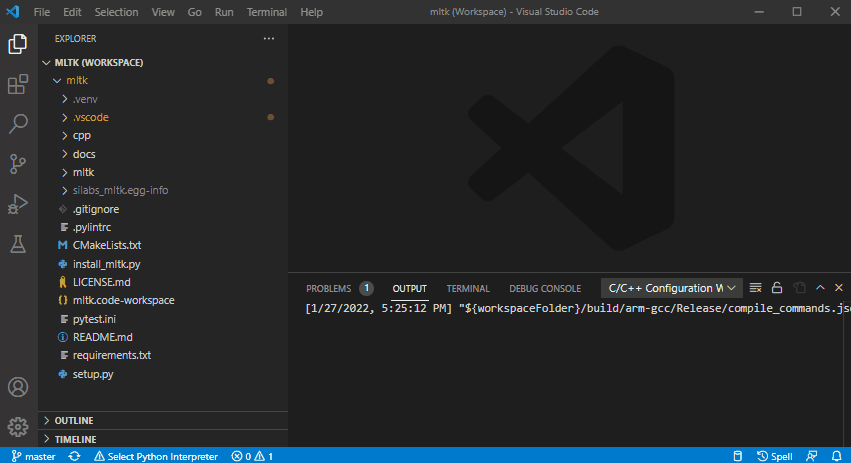Click the Accounts icon
This screenshot has height=463, width=851.
tap(17, 387)
